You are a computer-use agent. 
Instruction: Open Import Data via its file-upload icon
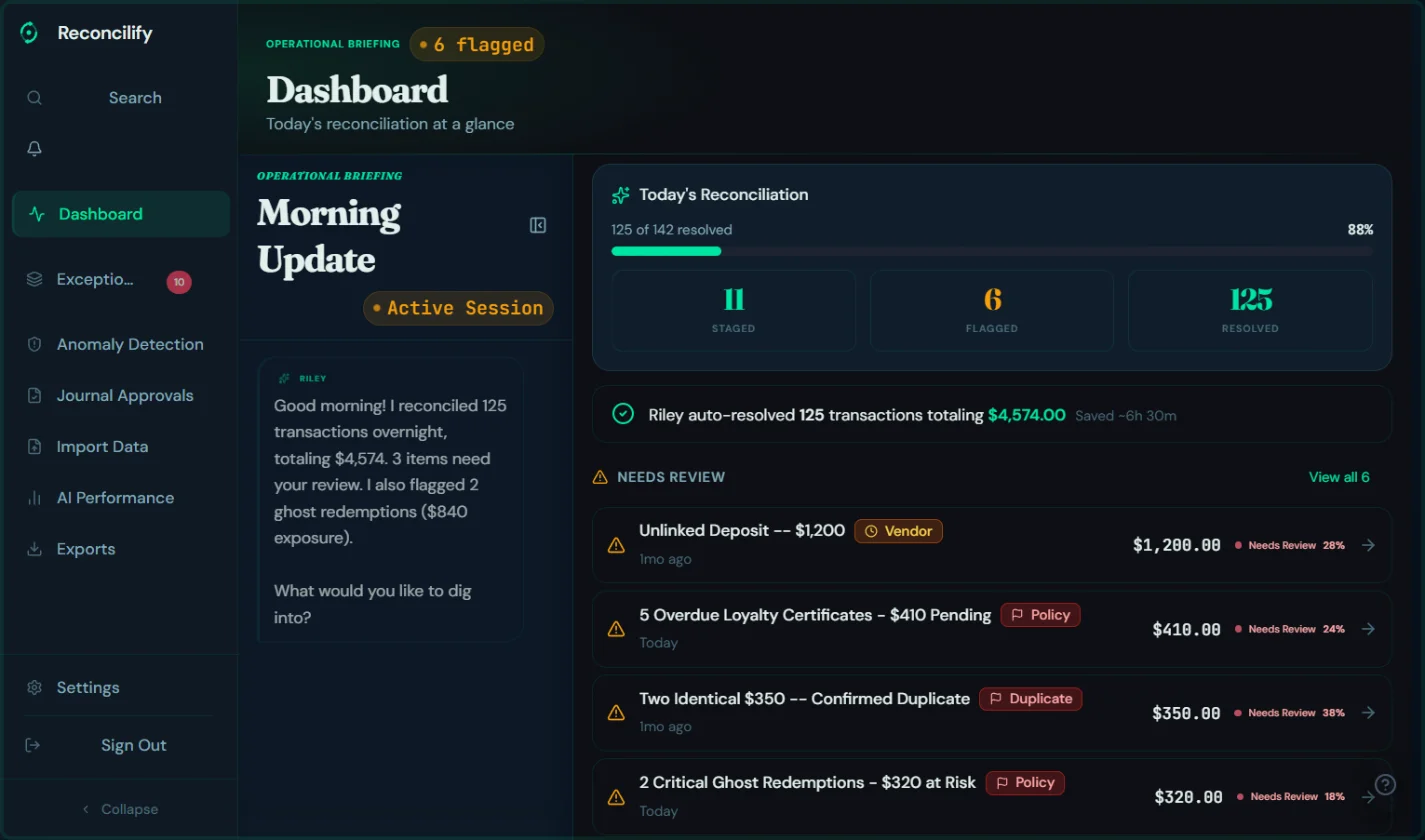coord(34,446)
